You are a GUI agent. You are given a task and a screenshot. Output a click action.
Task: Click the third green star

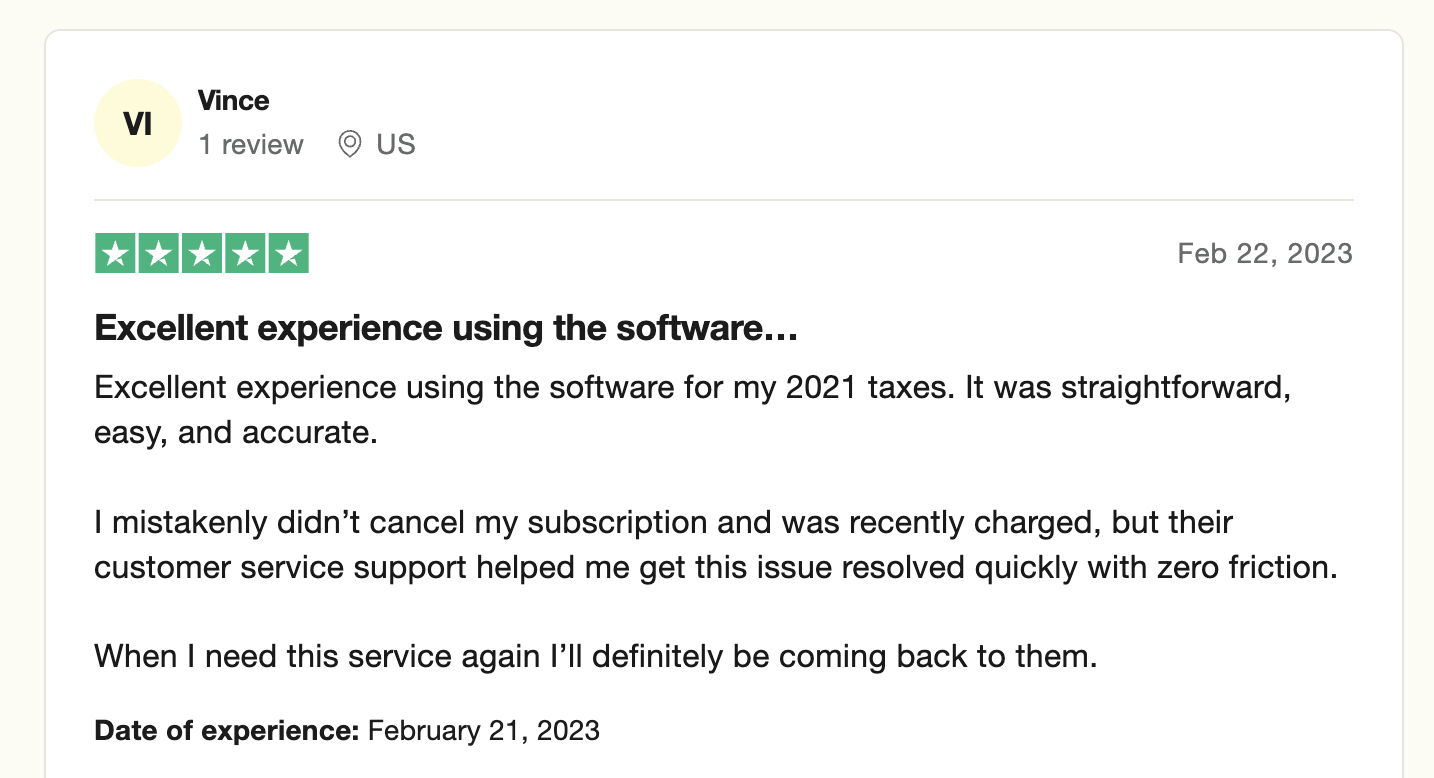(x=202, y=254)
